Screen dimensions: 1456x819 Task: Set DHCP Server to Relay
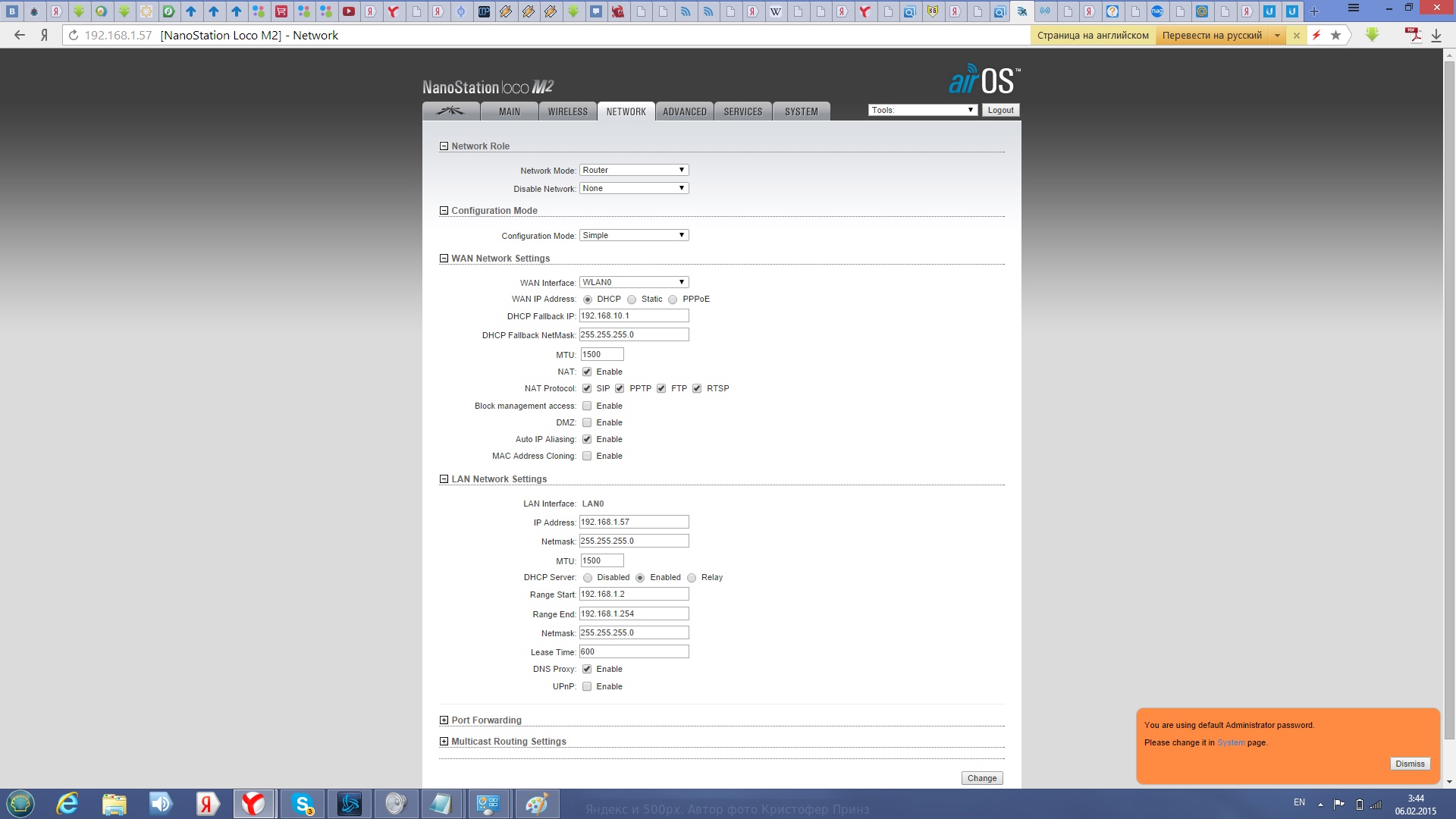pyautogui.click(x=692, y=578)
